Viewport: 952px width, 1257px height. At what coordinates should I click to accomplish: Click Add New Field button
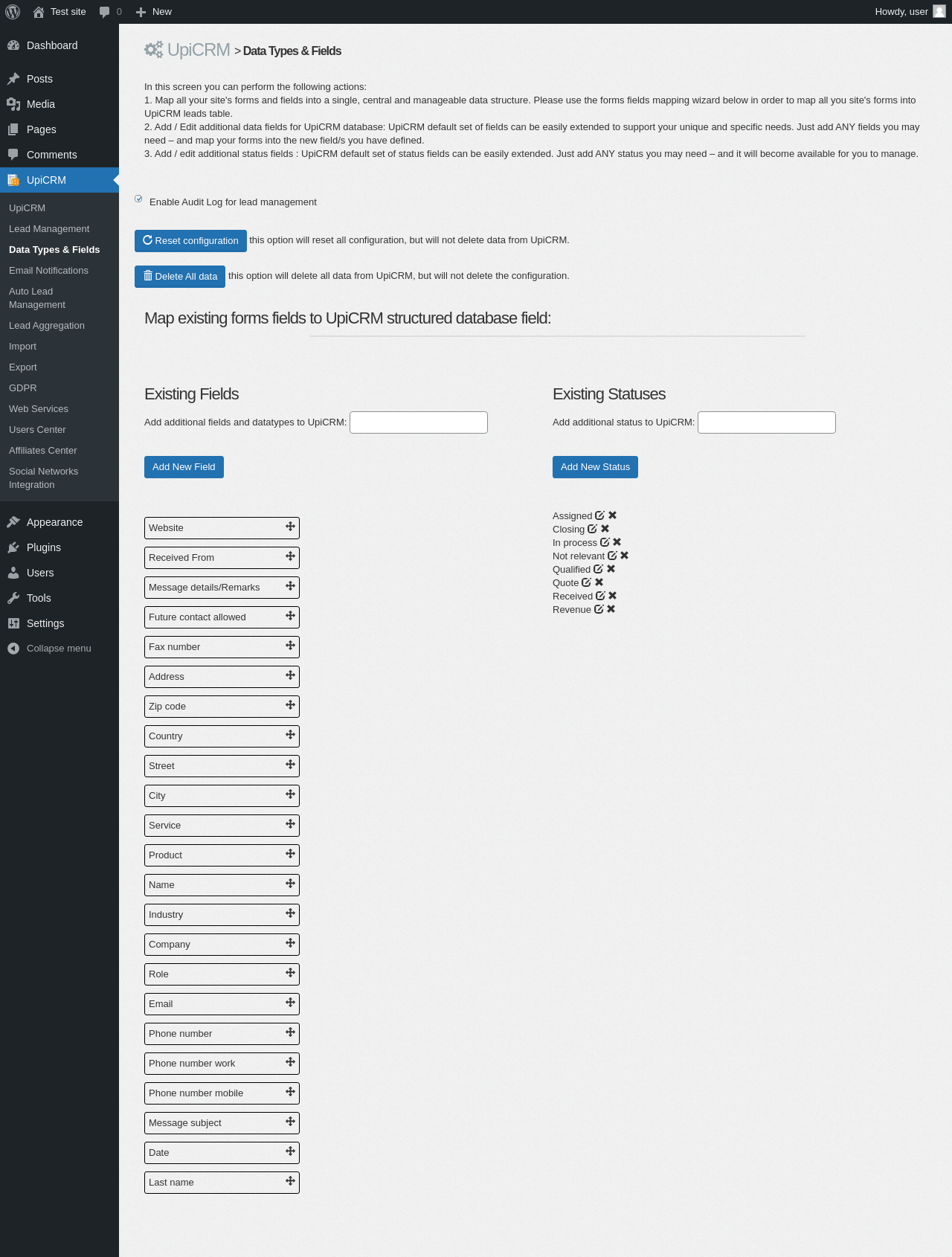point(184,467)
